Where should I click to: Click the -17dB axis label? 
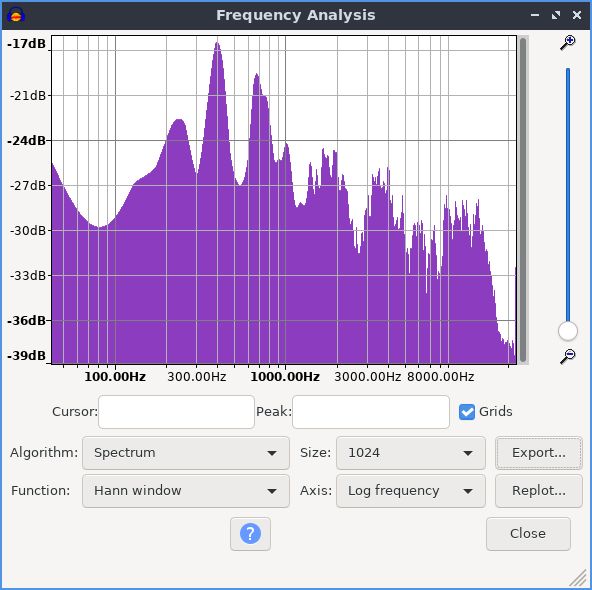[x=26, y=44]
